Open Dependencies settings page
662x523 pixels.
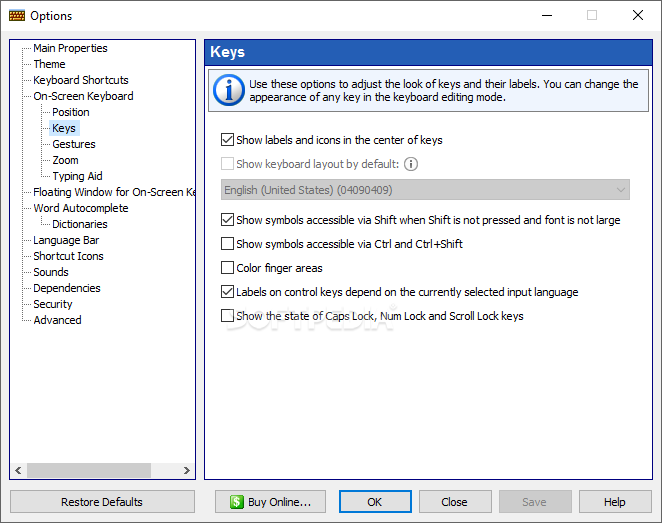tap(67, 289)
